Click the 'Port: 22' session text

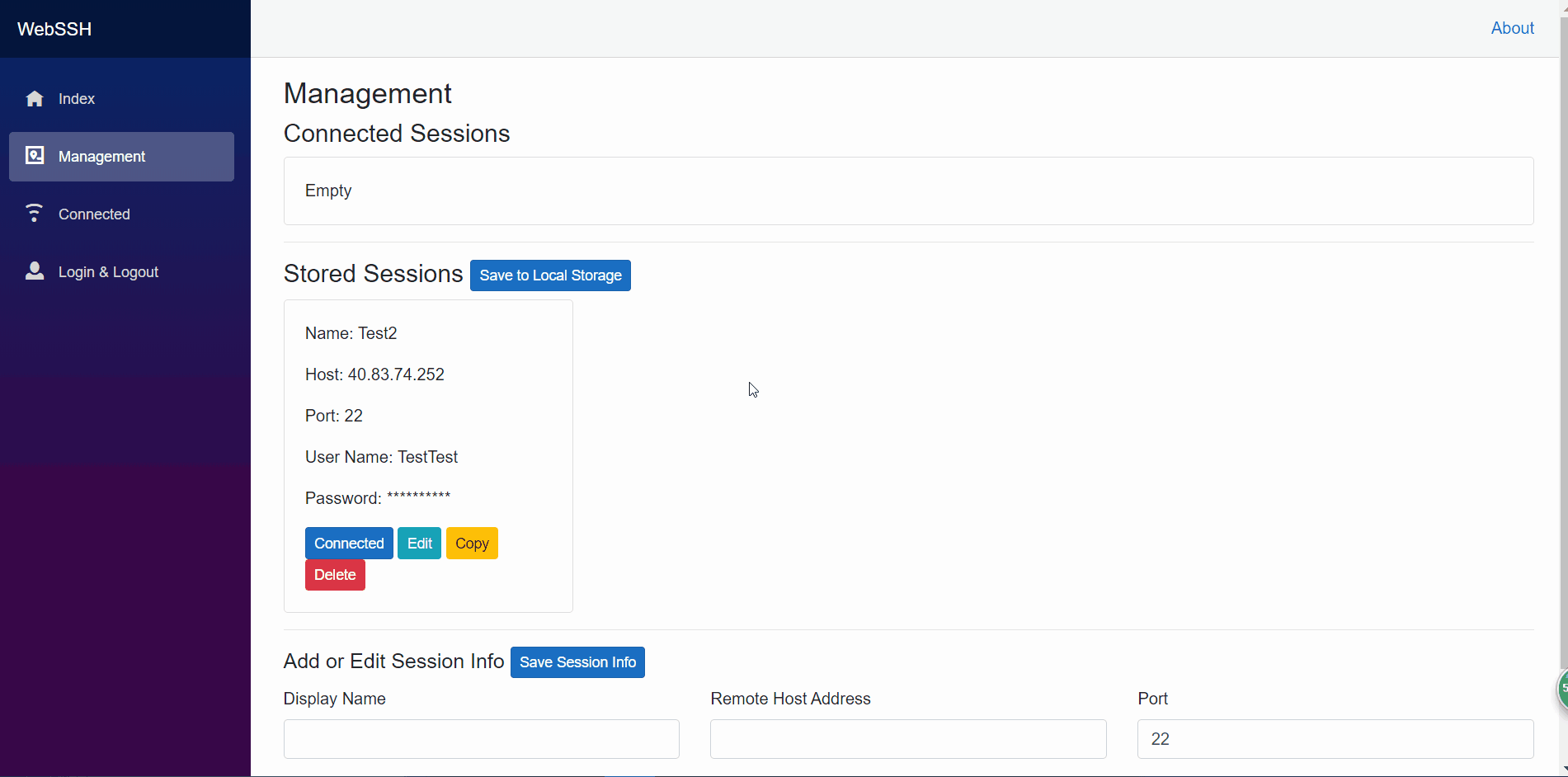[334, 416]
